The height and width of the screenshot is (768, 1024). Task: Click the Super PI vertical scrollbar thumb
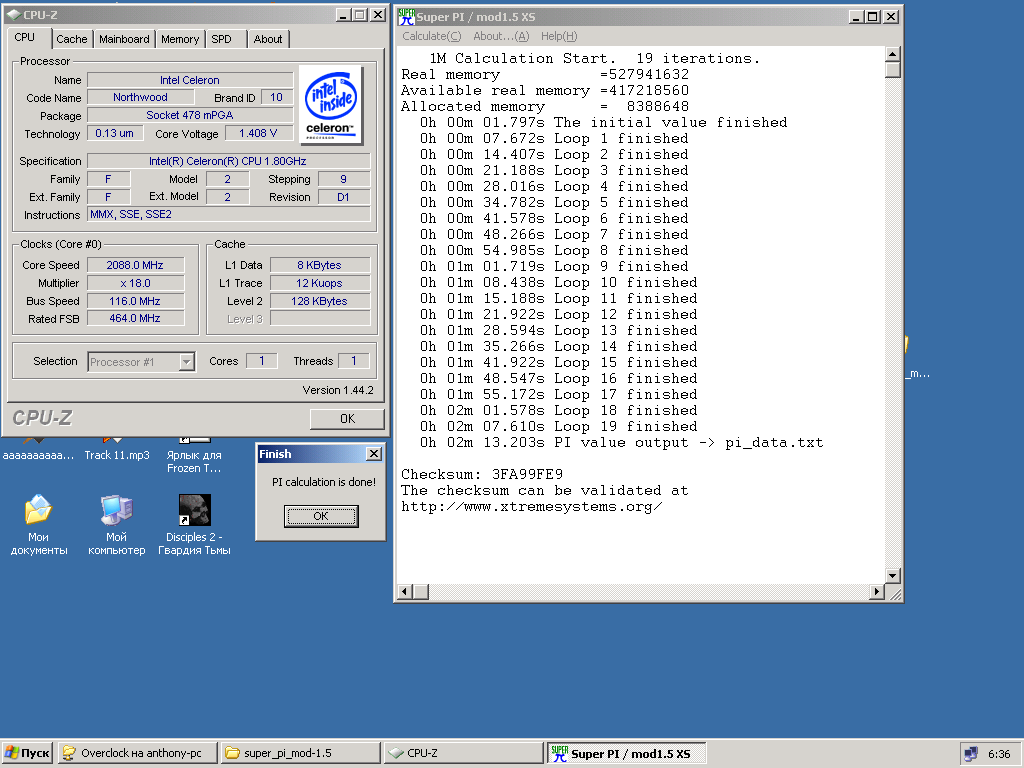point(893,70)
